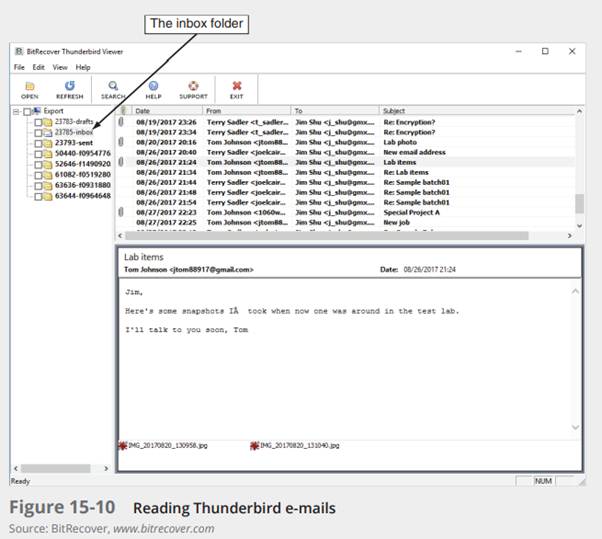Open the 'New email address' email

coord(345,152)
